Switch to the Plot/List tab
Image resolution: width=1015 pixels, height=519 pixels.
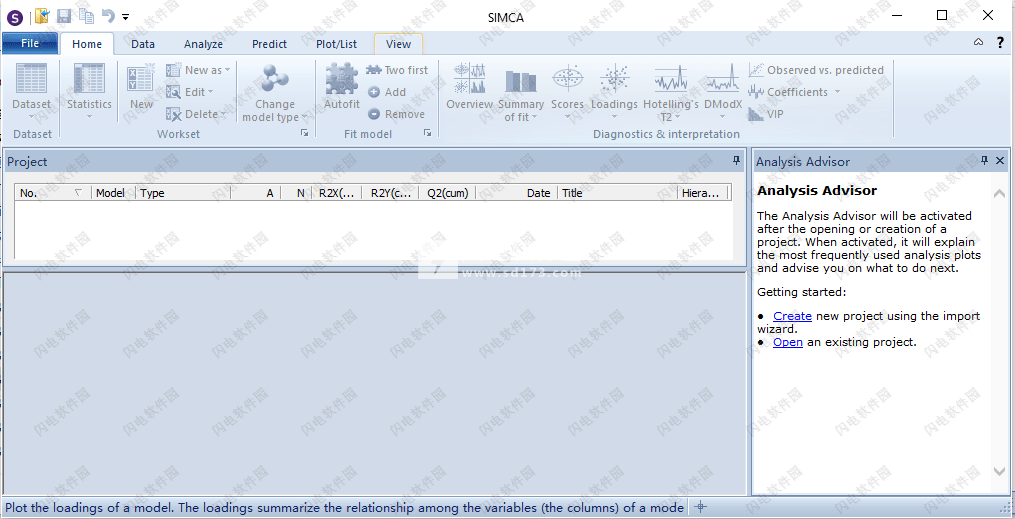coord(337,44)
